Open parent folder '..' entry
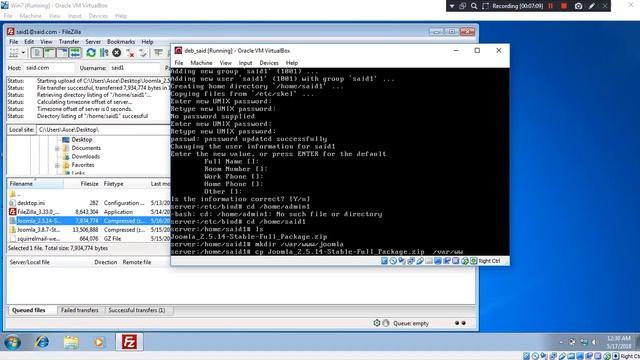This screenshot has height=360, width=640. [x=15, y=194]
